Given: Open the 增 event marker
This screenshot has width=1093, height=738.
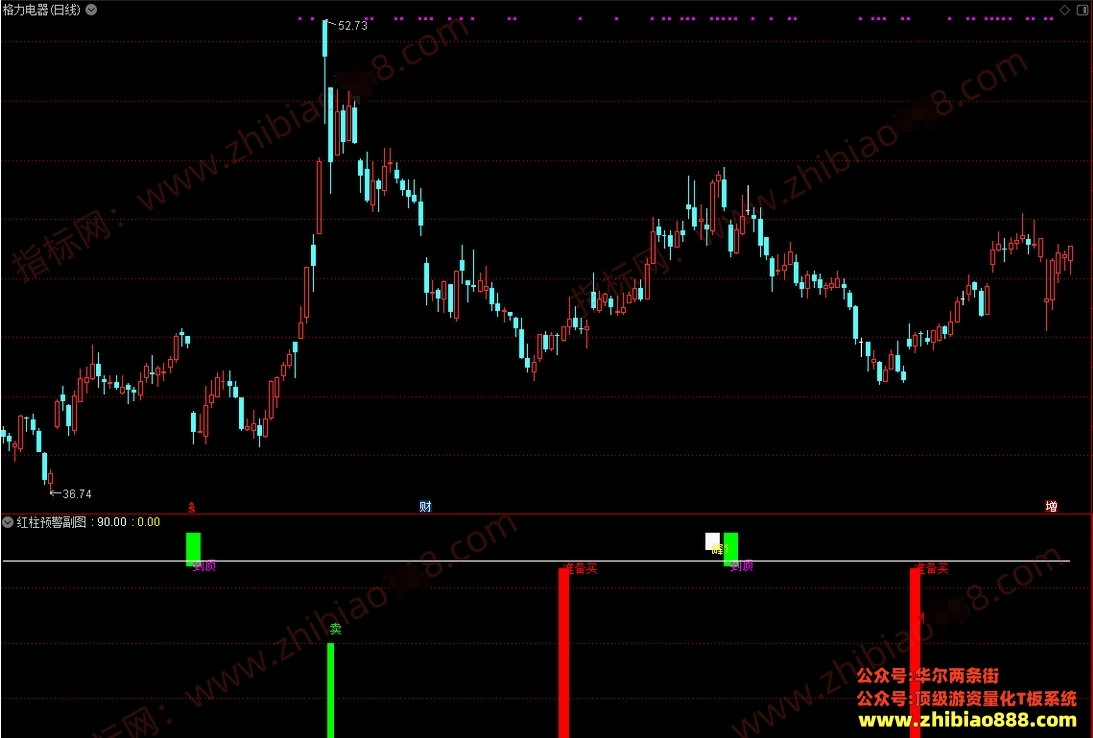Looking at the screenshot, I should coord(1051,507).
